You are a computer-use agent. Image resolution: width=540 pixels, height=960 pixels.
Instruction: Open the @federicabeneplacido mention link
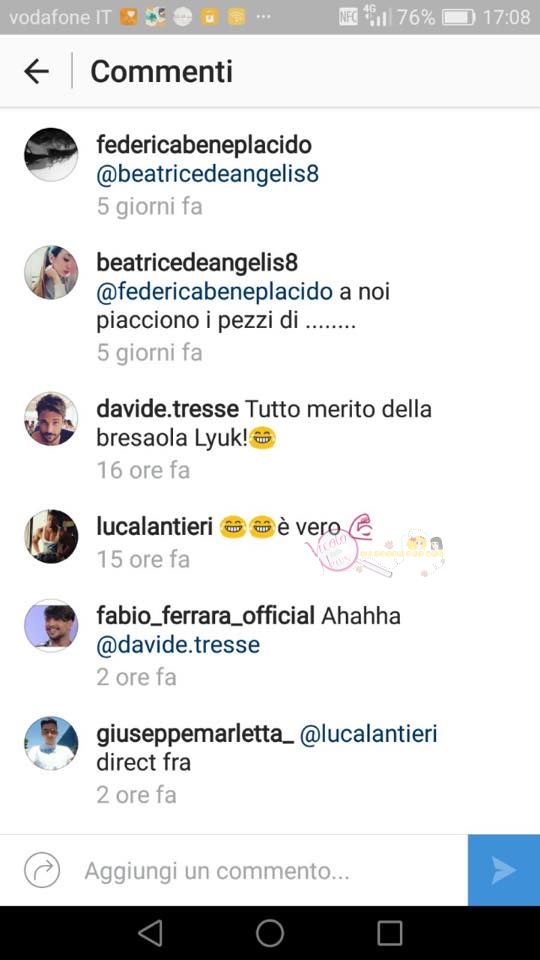point(214,292)
